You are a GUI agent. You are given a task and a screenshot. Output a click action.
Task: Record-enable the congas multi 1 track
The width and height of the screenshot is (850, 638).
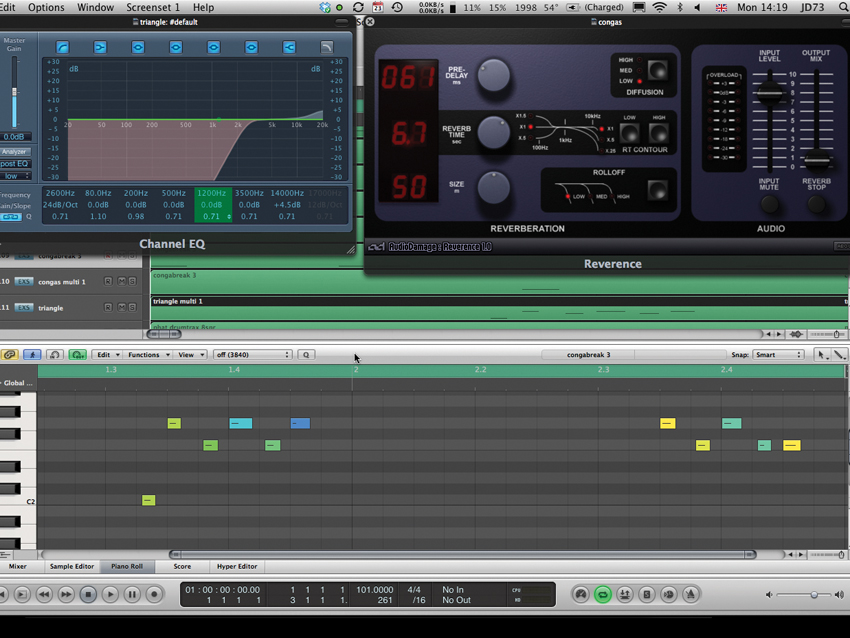108,281
